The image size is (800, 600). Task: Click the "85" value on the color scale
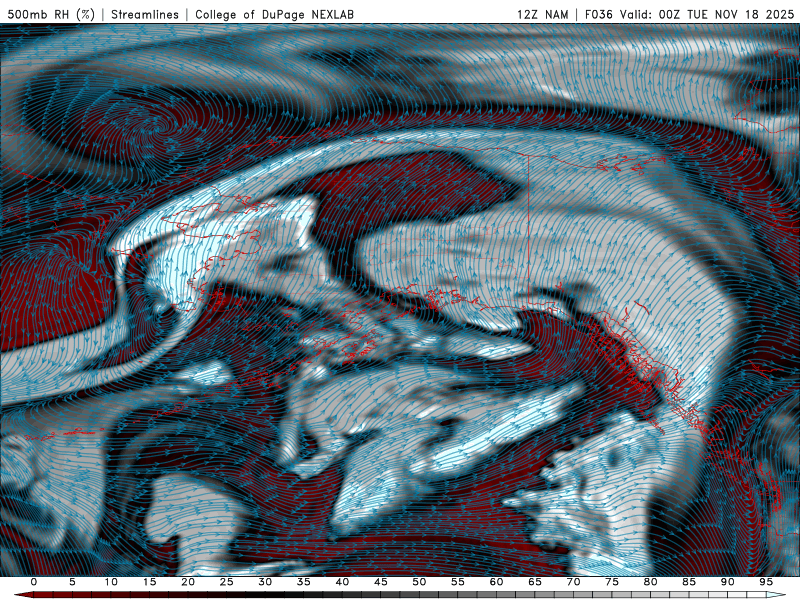tap(689, 582)
